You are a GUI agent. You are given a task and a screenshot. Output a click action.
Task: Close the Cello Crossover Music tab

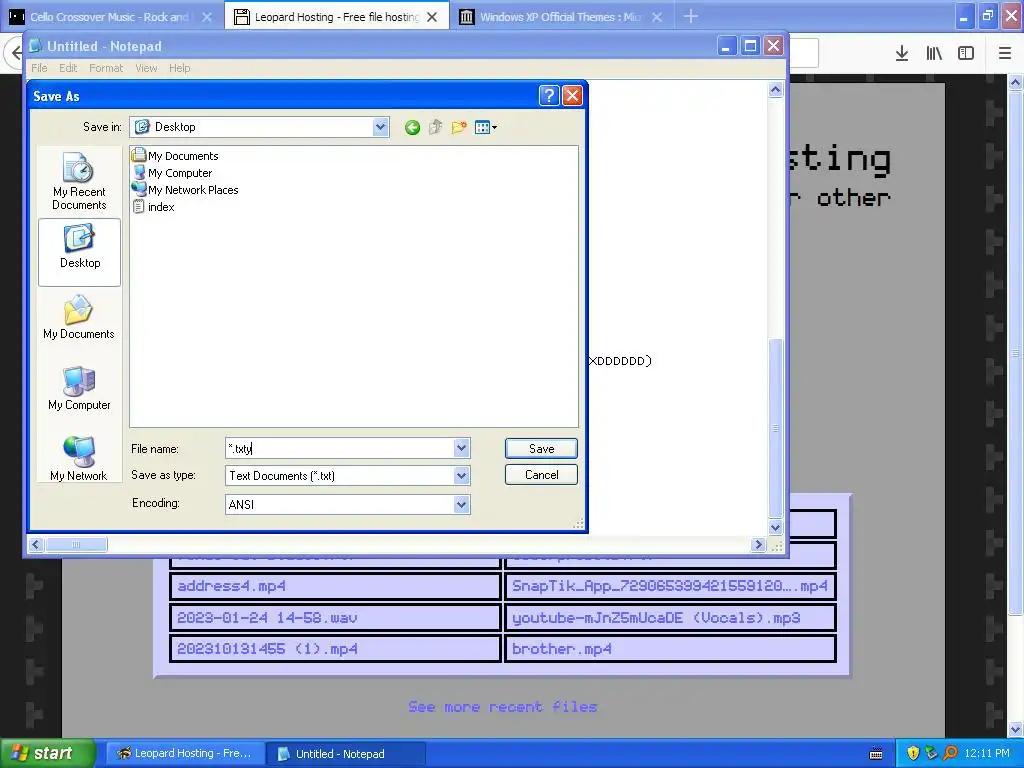point(207,17)
